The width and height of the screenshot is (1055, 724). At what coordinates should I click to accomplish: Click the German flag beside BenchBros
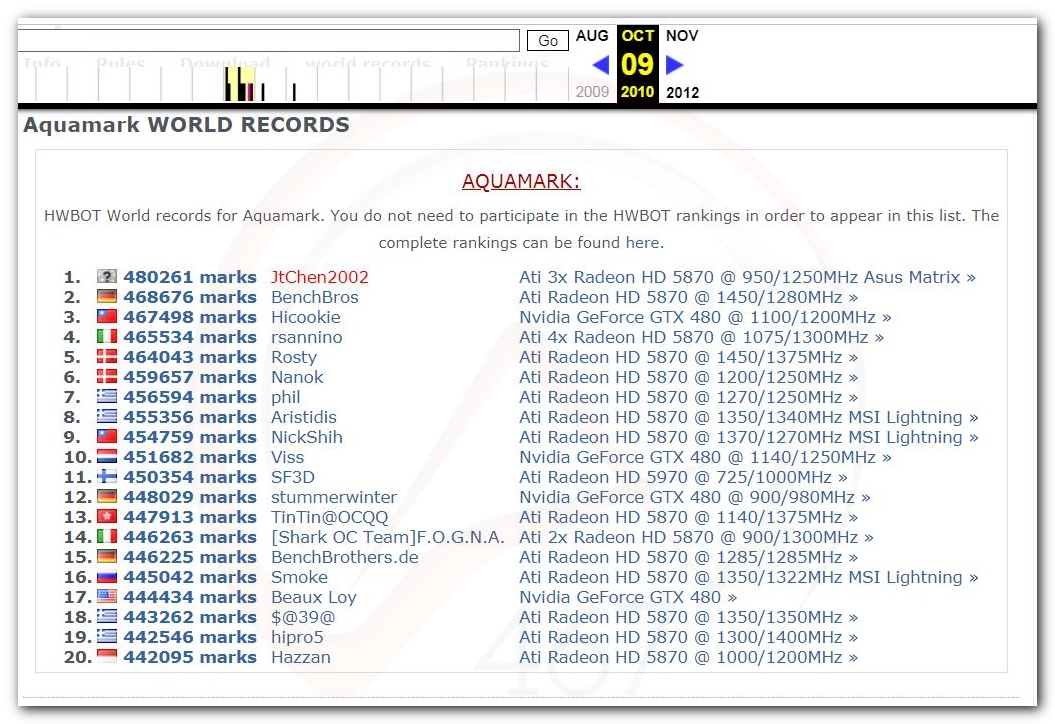click(106, 296)
